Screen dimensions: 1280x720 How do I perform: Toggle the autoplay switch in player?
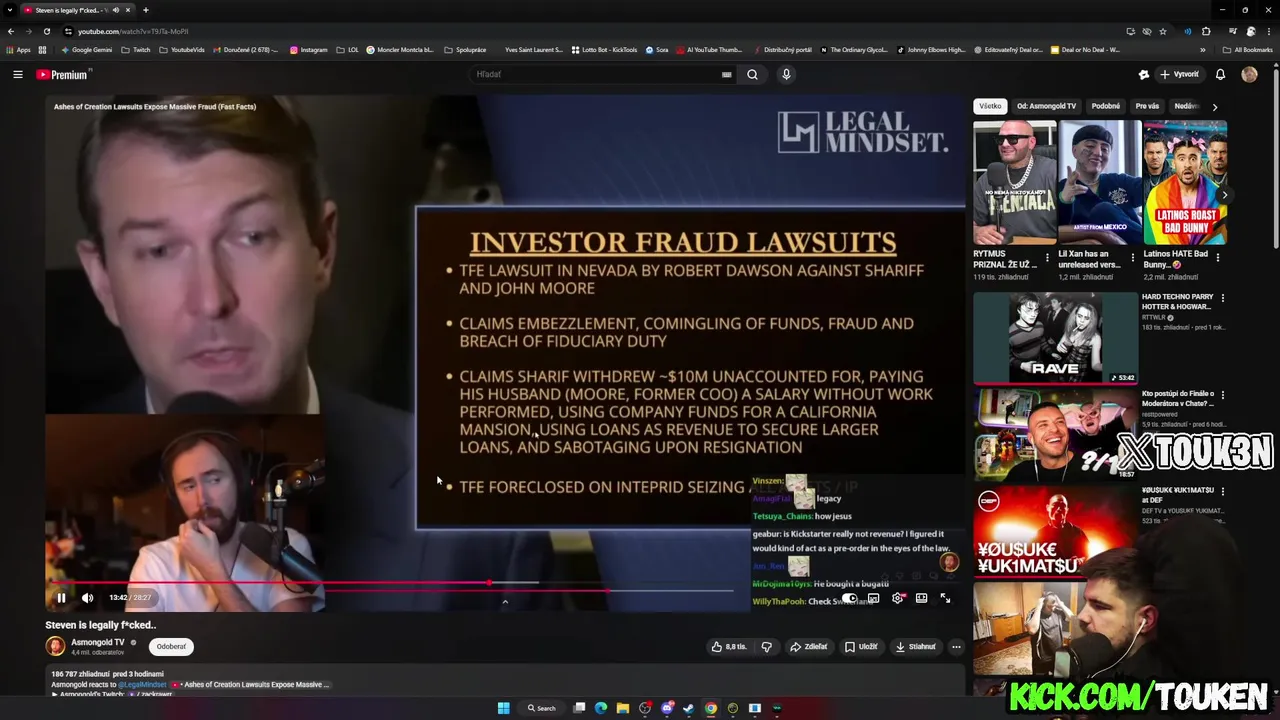[x=849, y=598]
